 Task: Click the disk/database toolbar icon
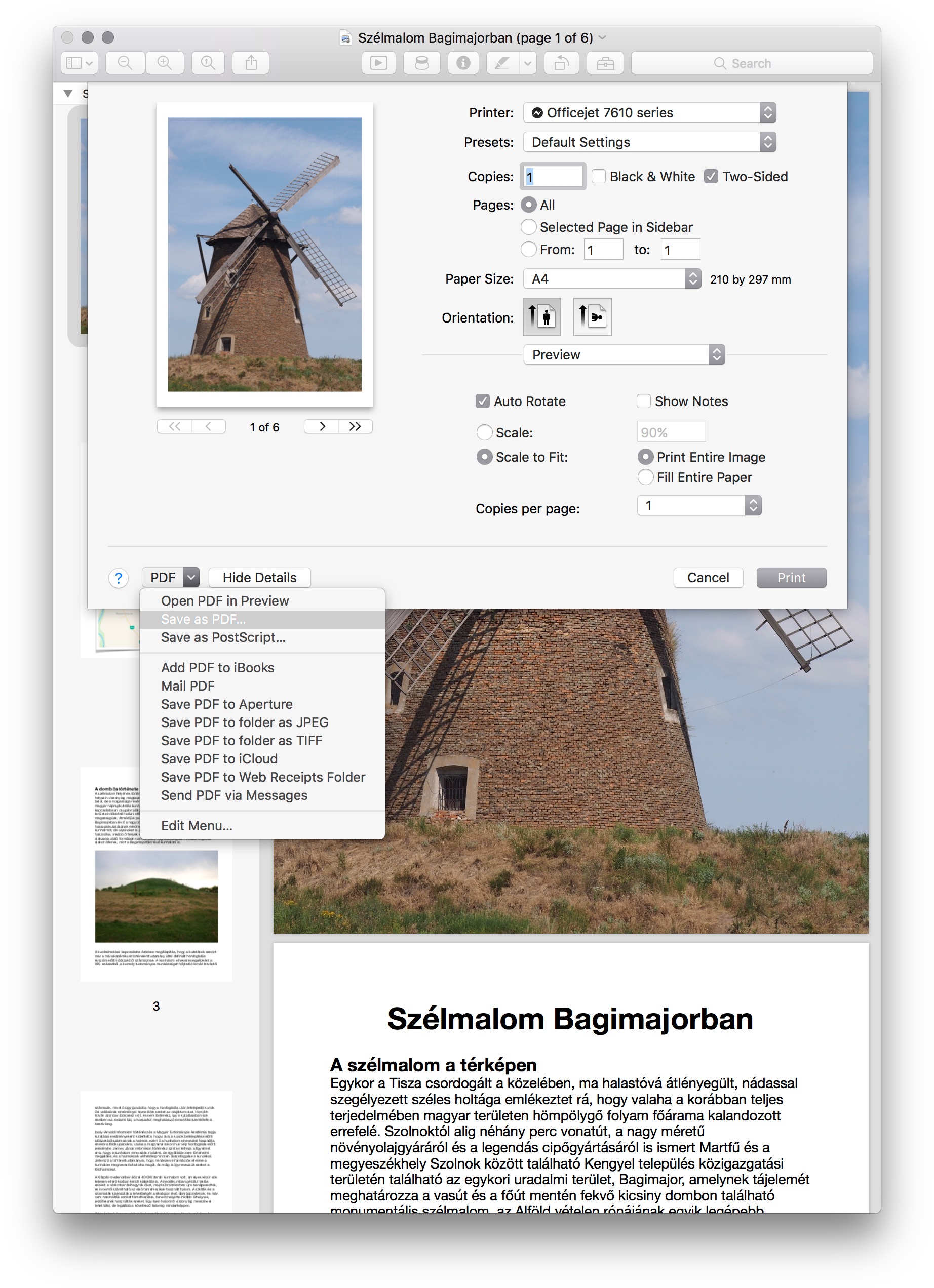421,63
